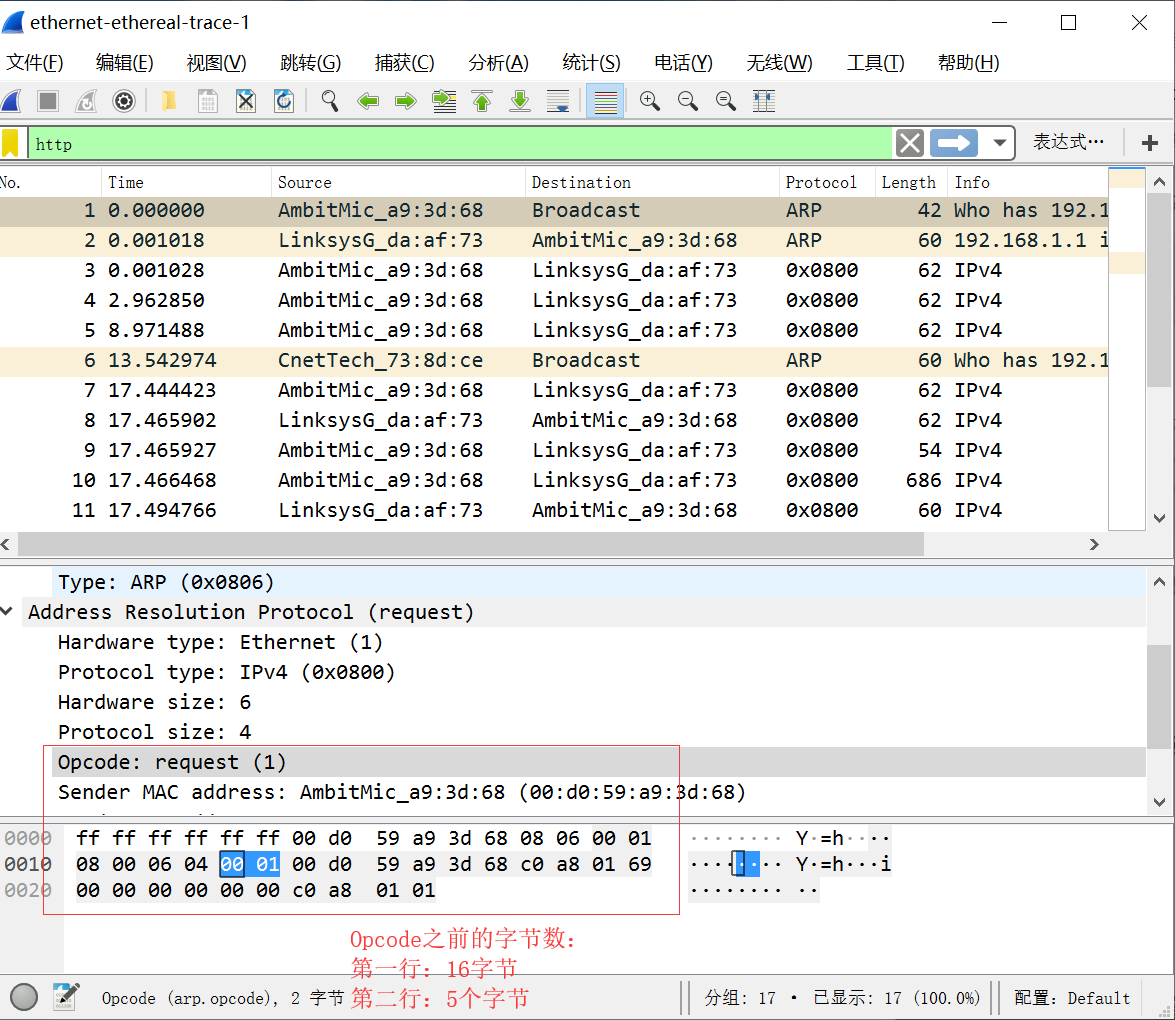Image resolution: width=1175 pixels, height=1020 pixels.
Task: Click inside the http filter field
Action: [x=461, y=143]
